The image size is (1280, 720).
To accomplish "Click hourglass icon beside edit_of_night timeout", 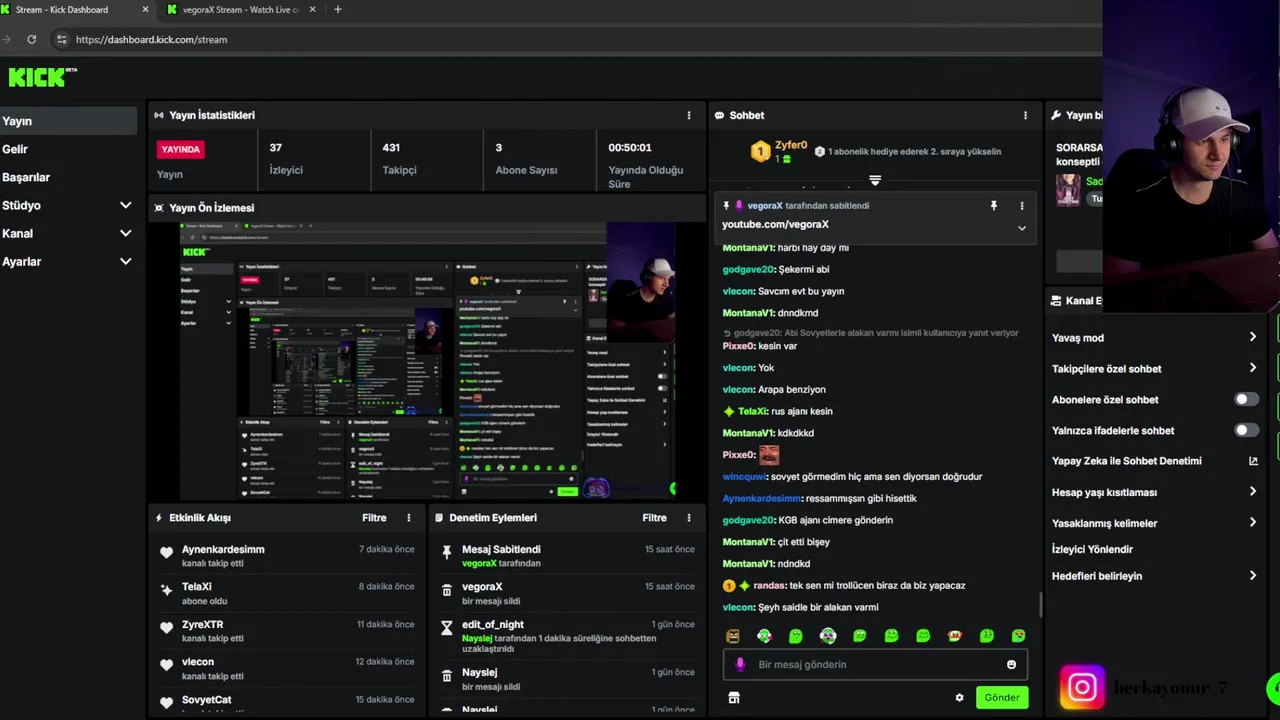I will click(x=447, y=627).
